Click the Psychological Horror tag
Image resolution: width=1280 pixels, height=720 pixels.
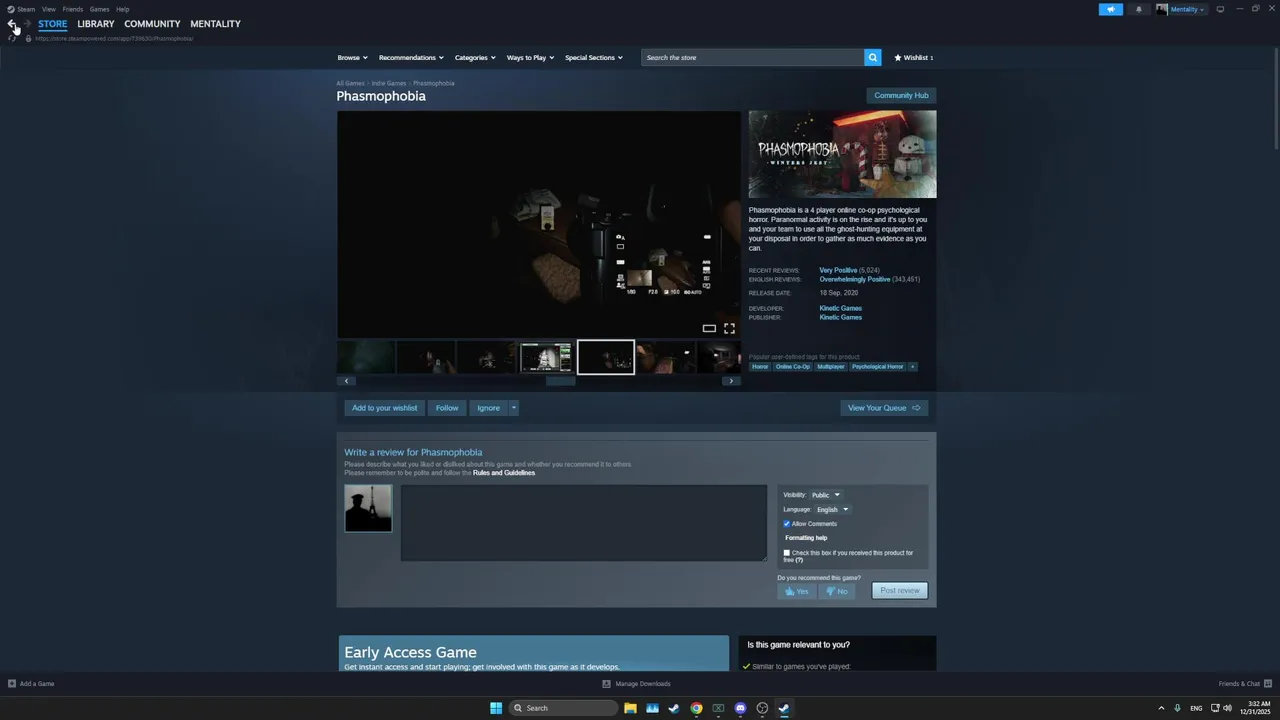pyautogui.click(x=877, y=367)
